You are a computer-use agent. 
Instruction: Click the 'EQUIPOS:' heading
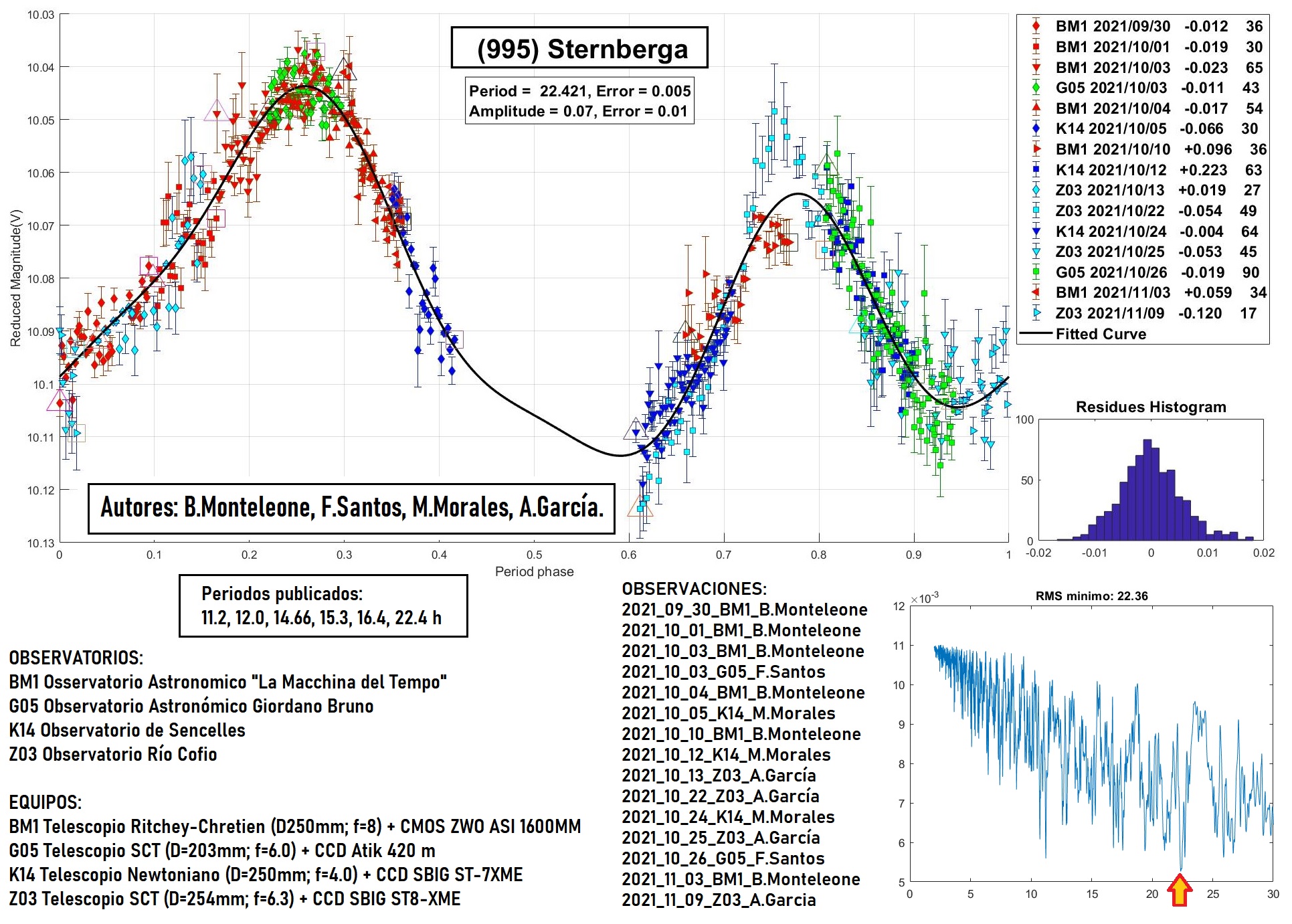(45, 802)
